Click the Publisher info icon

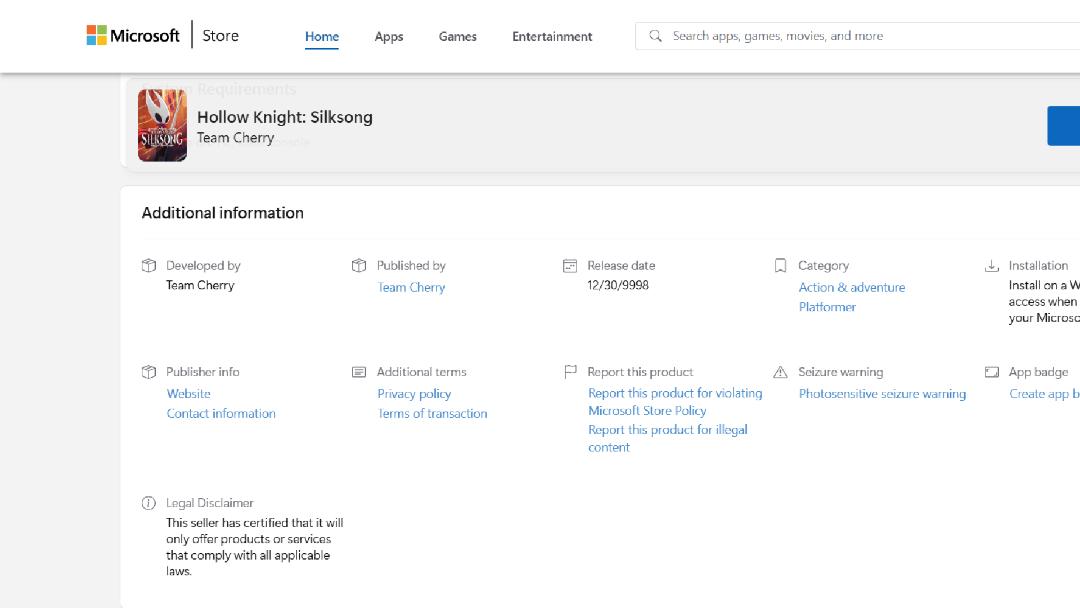tap(149, 372)
